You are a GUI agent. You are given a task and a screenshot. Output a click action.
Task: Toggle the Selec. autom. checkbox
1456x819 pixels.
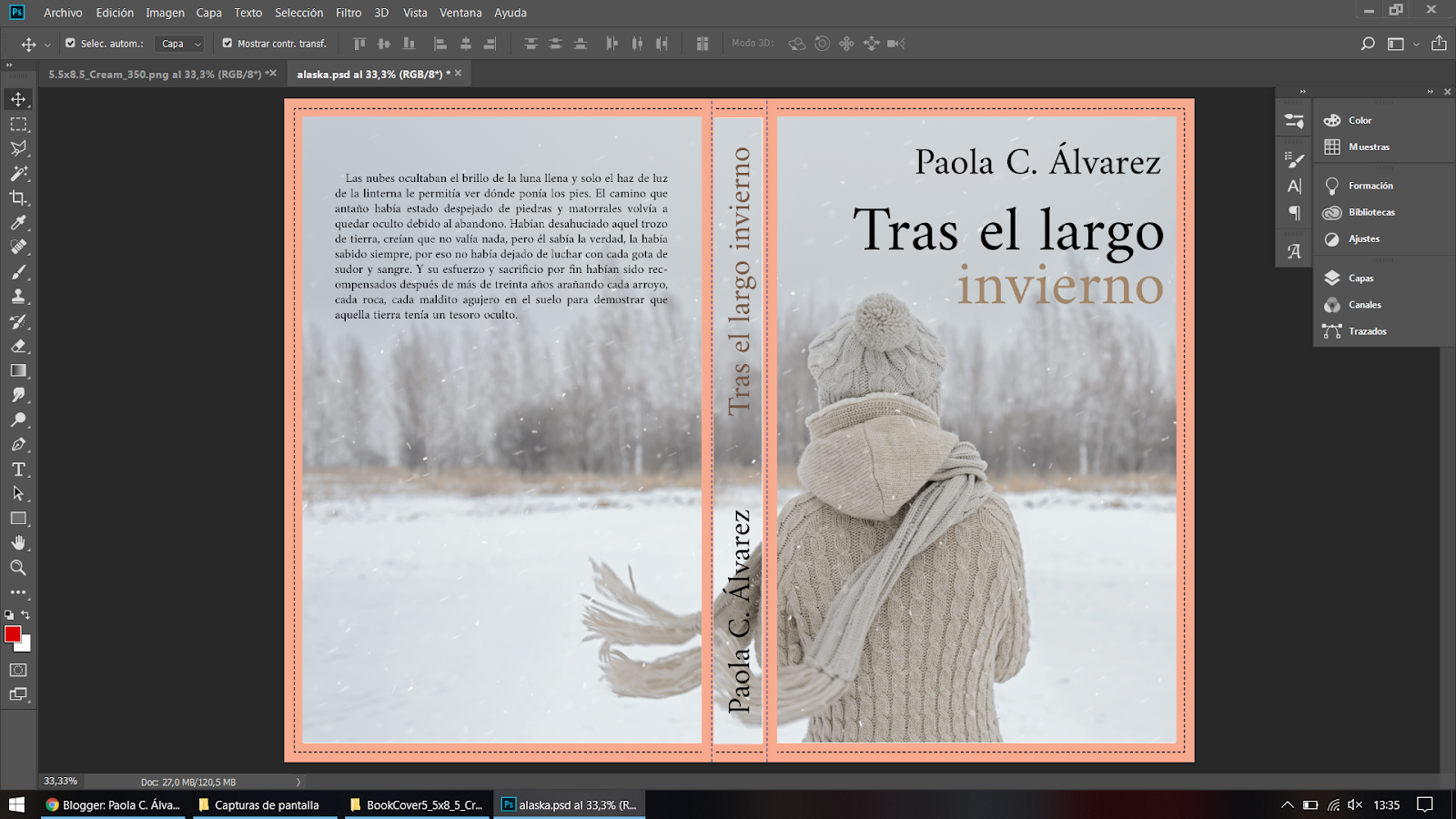[71, 43]
